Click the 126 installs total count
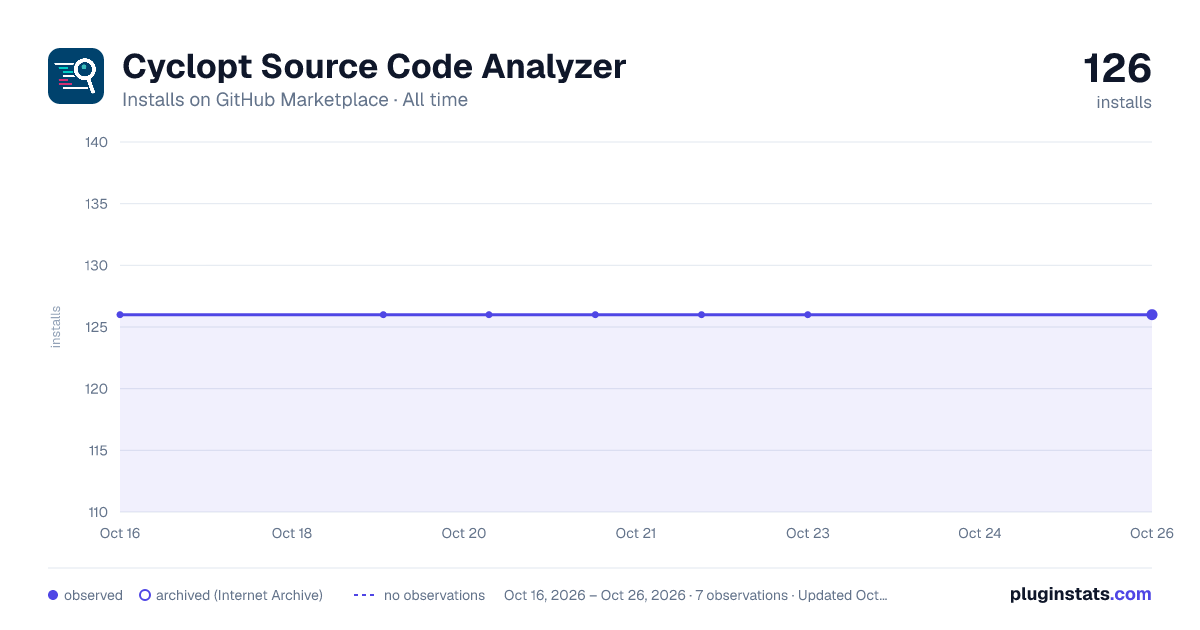This screenshot has height=630, width=1200. tap(1118, 80)
